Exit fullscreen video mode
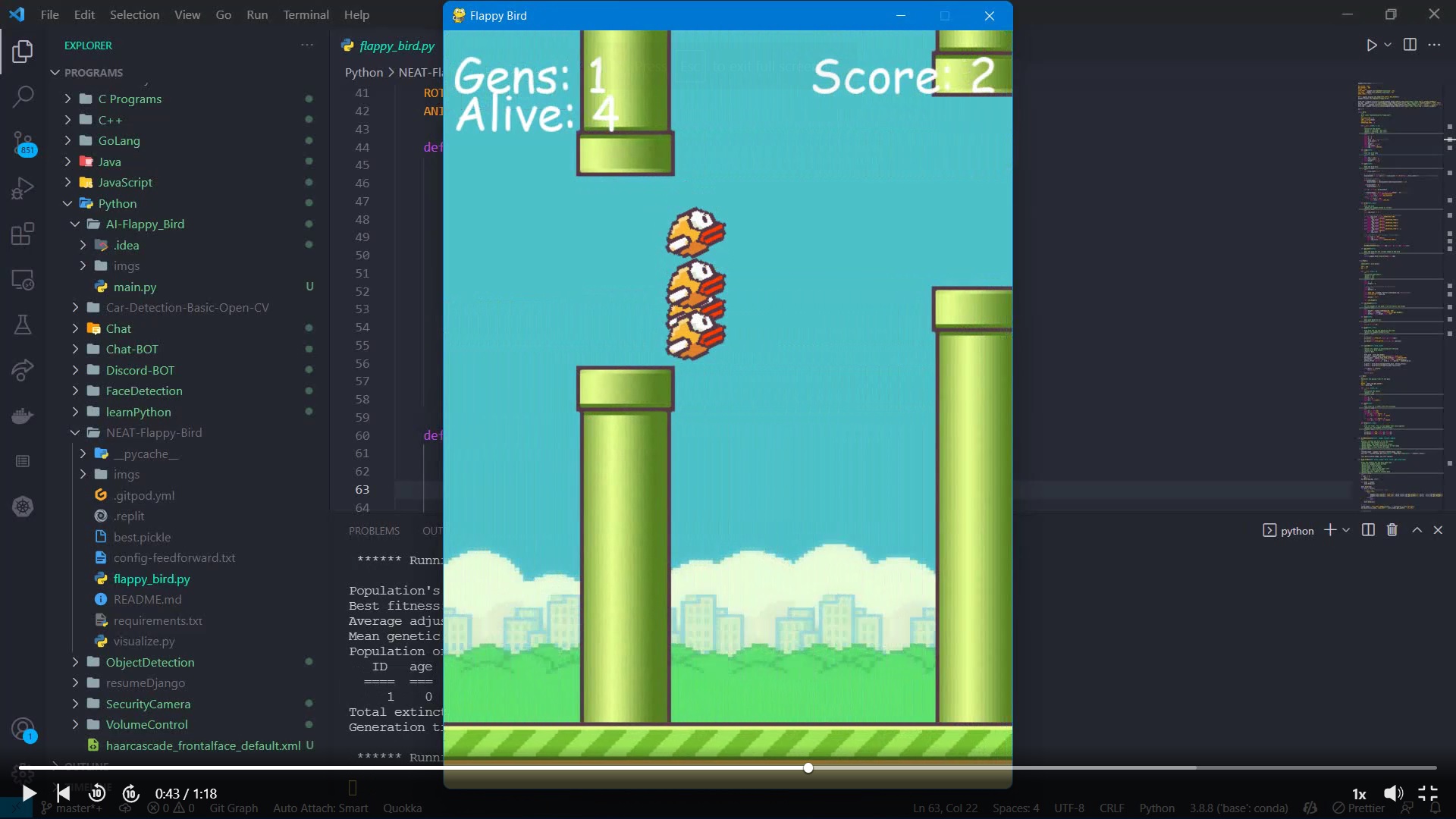 1428,793
